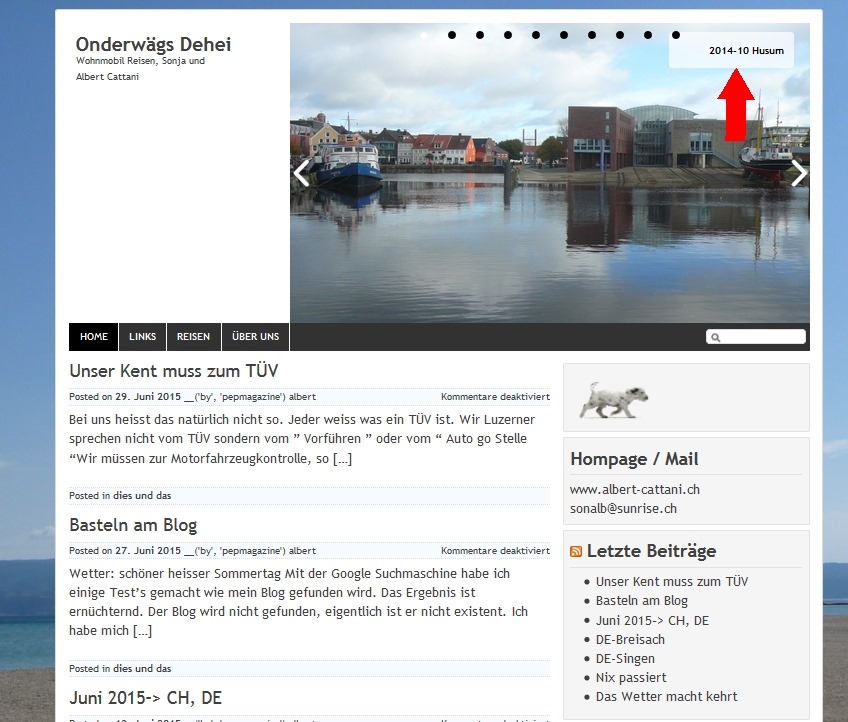Viewport: 848px width, 722px height.
Task: Open the HOME menu item
Action: tap(94, 337)
